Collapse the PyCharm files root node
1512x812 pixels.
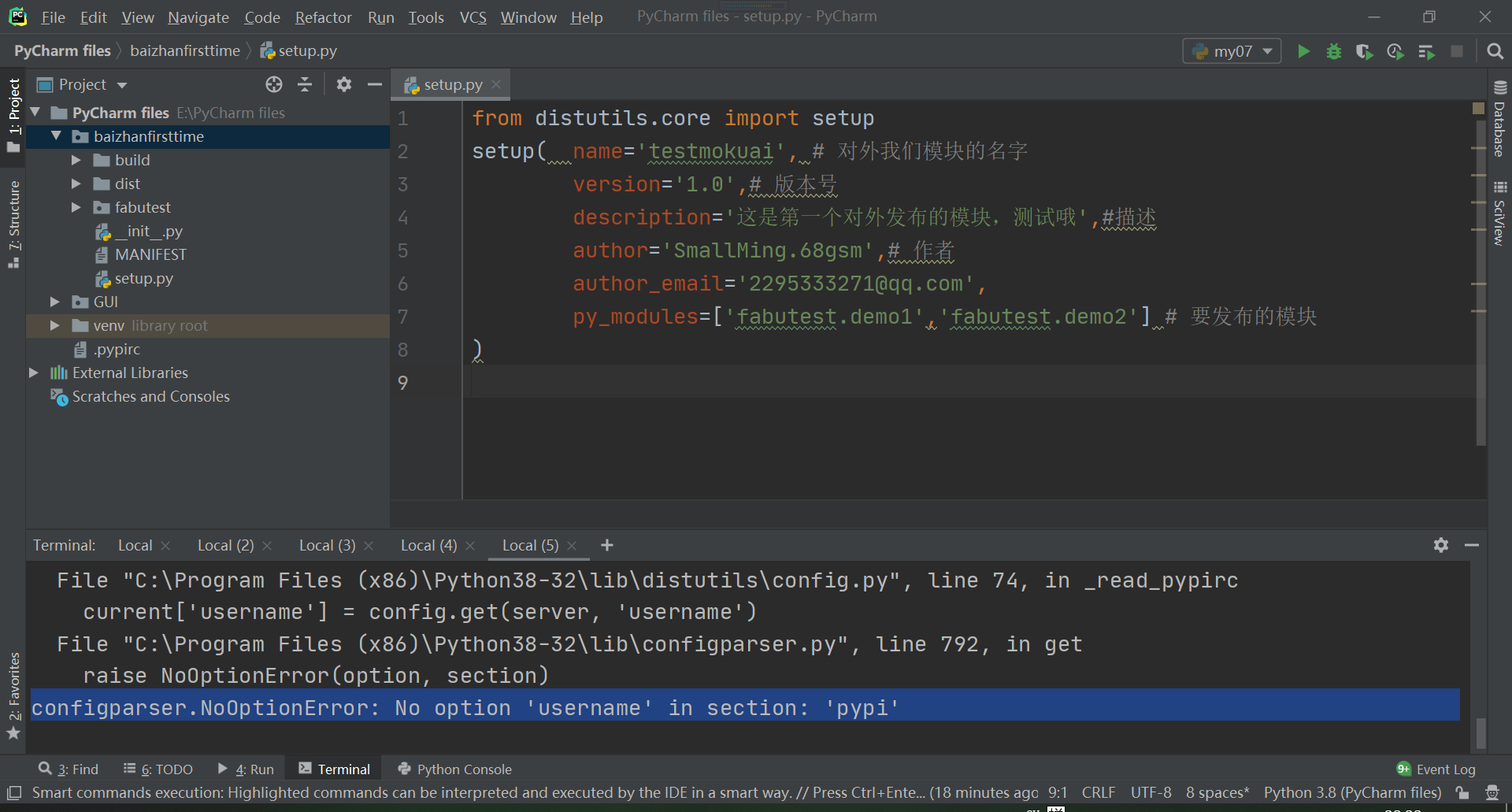[35, 113]
